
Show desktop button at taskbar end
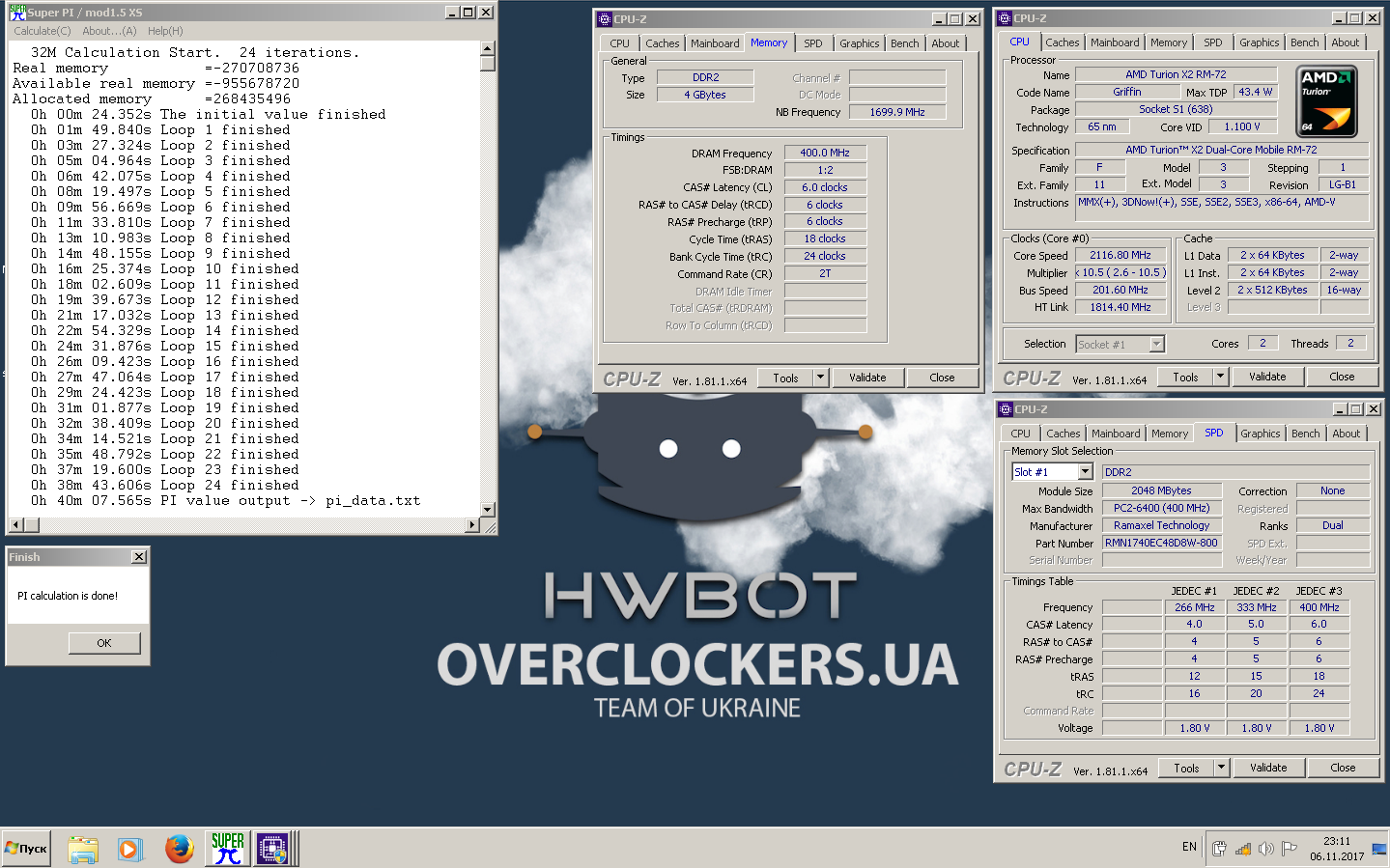tap(1379, 849)
